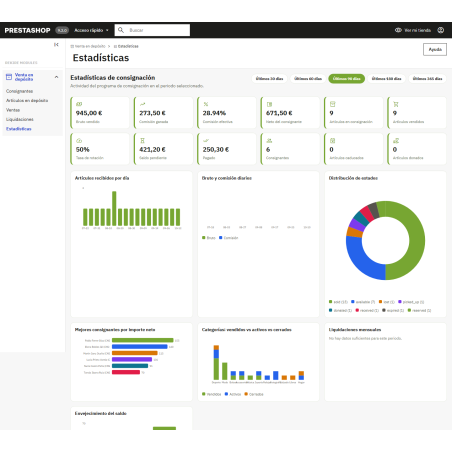The width and height of the screenshot is (452, 452).
Task: Toggle the expired legend entry
Action: click(x=393, y=311)
